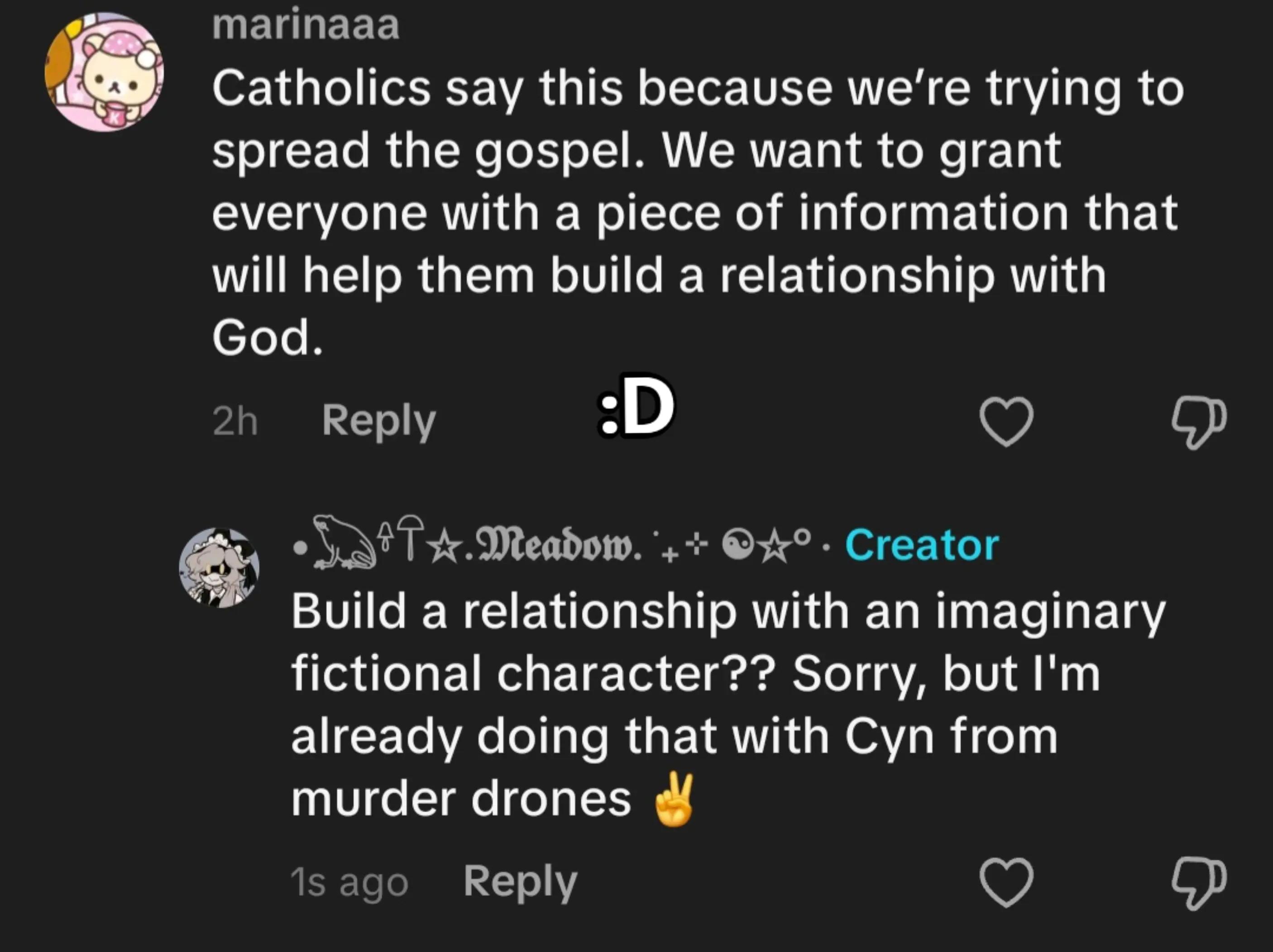The height and width of the screenshot is (952, 1273).
Task: Reply to marinaaa's comment
Action: (x=378, y=422)
